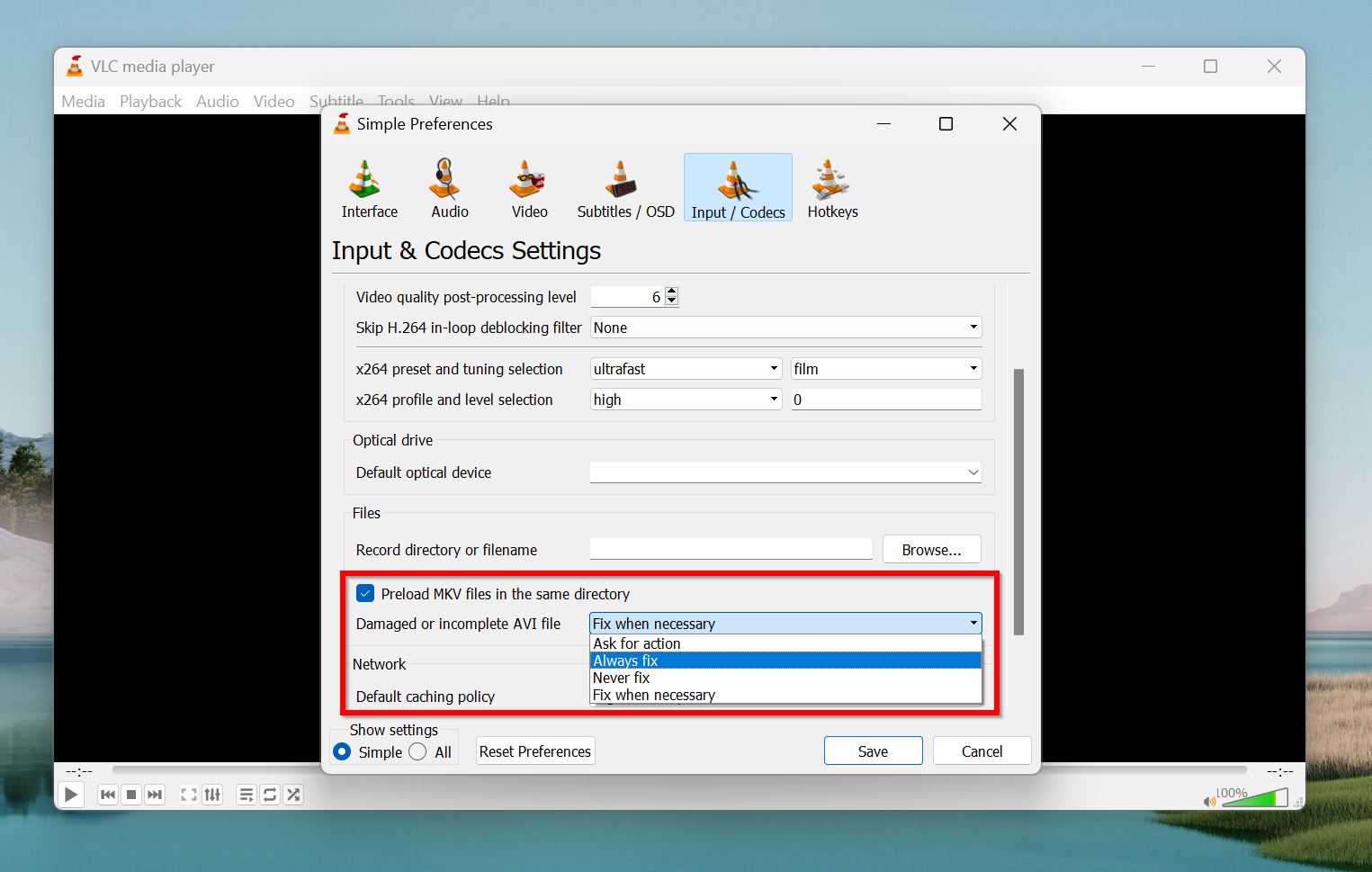
Task: Select the All settings radio button
Action: 417,751
